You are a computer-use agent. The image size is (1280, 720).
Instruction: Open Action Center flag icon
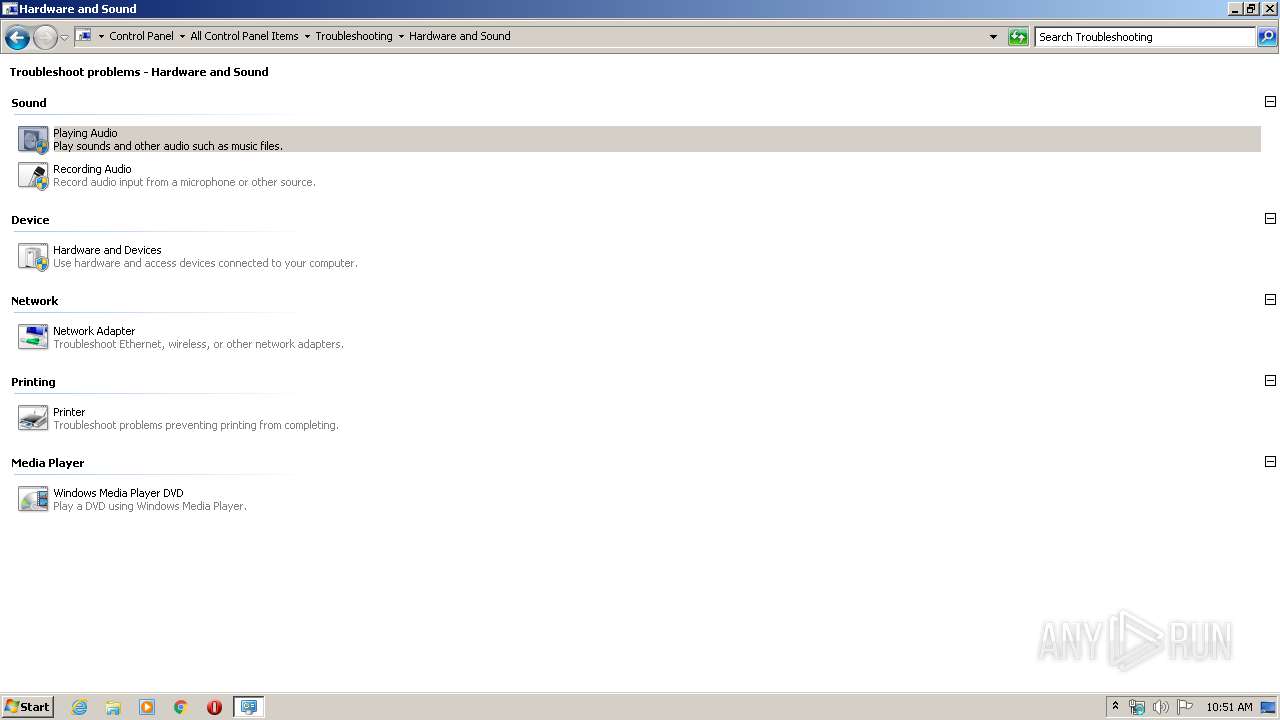tap(1185, 707)
